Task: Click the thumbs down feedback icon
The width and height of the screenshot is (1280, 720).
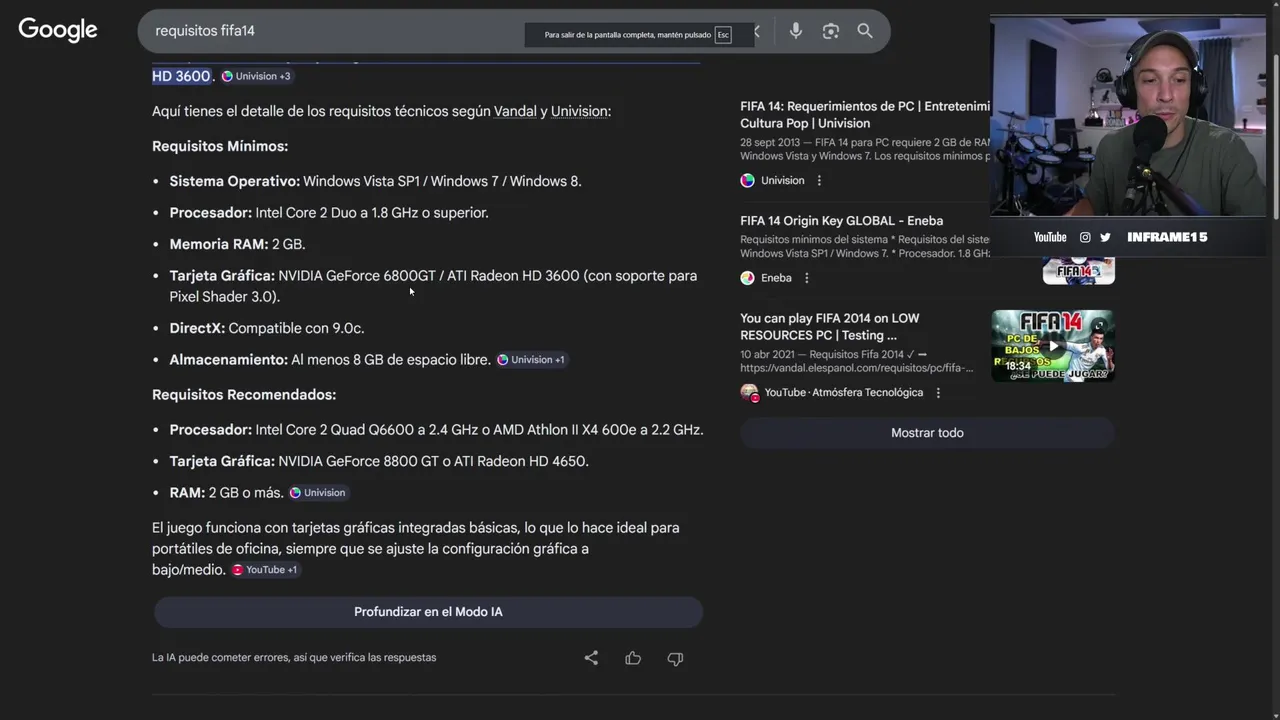Action: coord(675,658)
